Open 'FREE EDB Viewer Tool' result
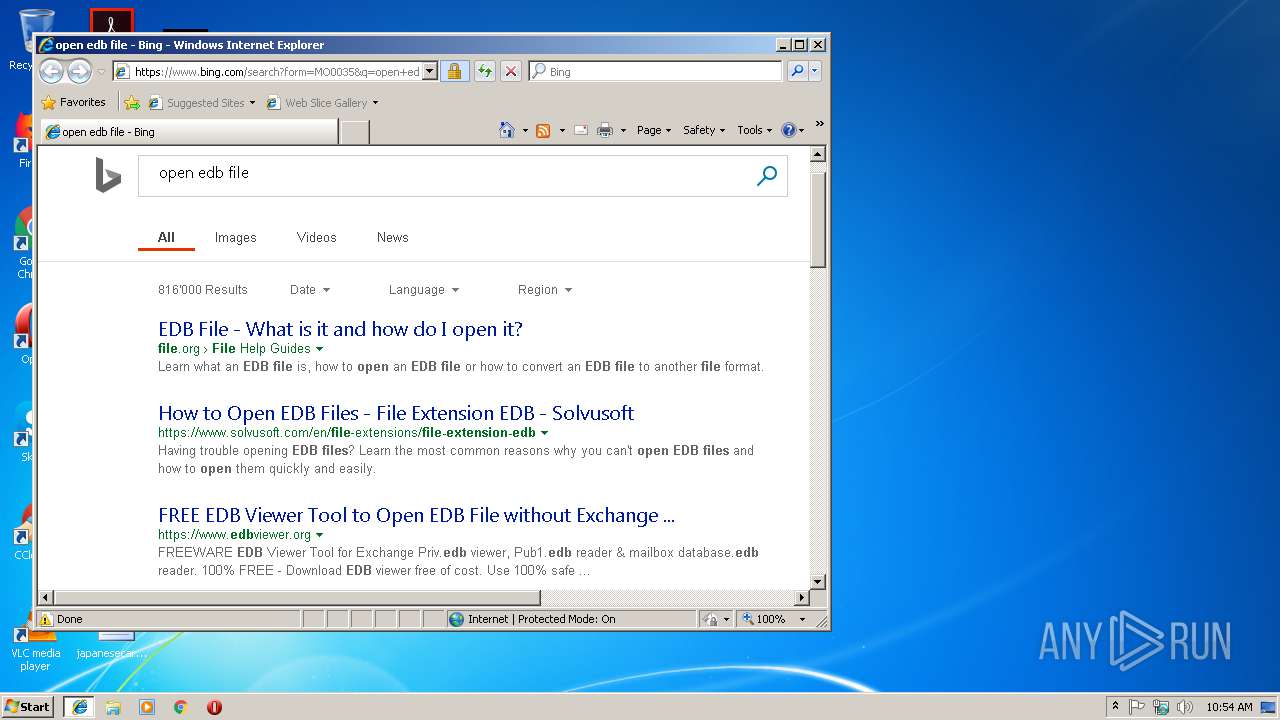The width and height of the screenshot is (1280, 720). click(417, 515)
